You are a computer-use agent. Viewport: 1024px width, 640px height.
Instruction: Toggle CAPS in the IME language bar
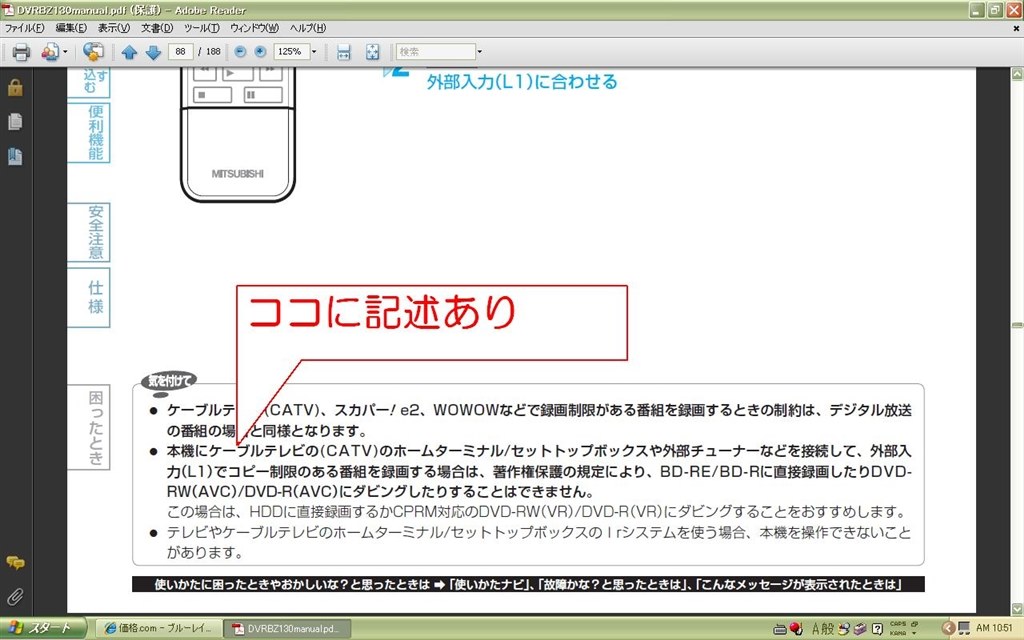point(898,624)
